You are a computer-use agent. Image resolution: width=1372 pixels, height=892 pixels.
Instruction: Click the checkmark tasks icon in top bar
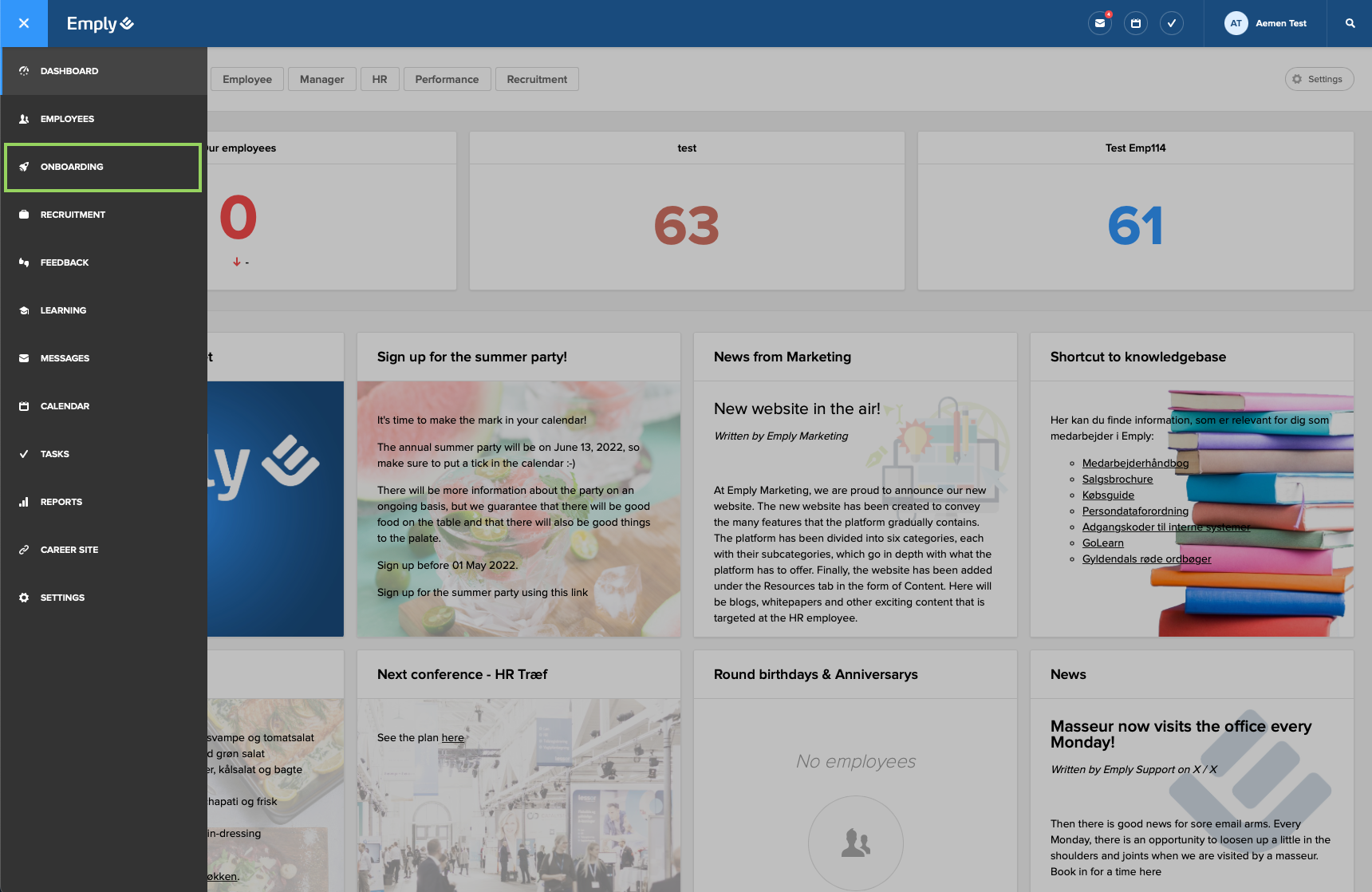tap(1171, 23)
